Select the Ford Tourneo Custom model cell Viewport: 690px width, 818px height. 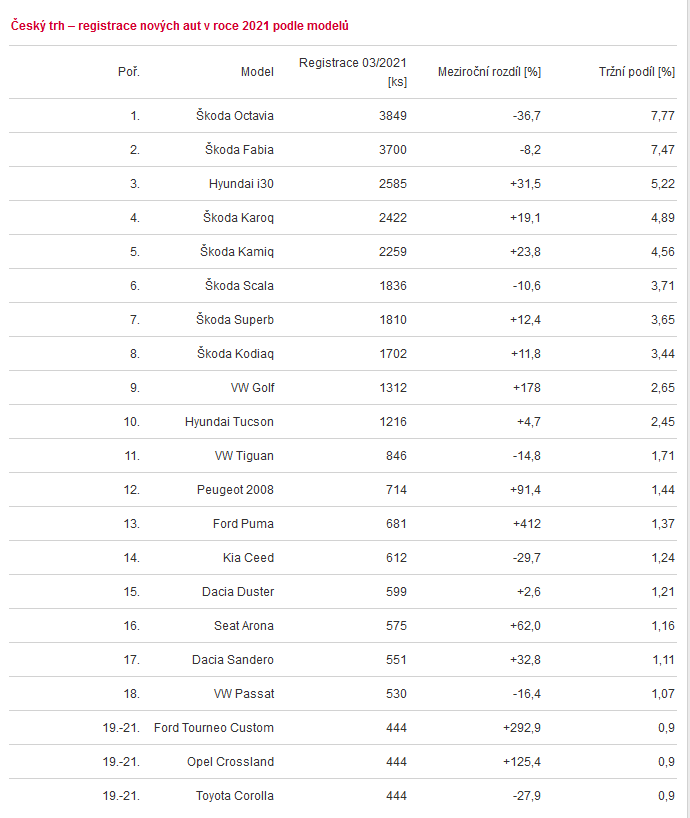click(214, 728)
